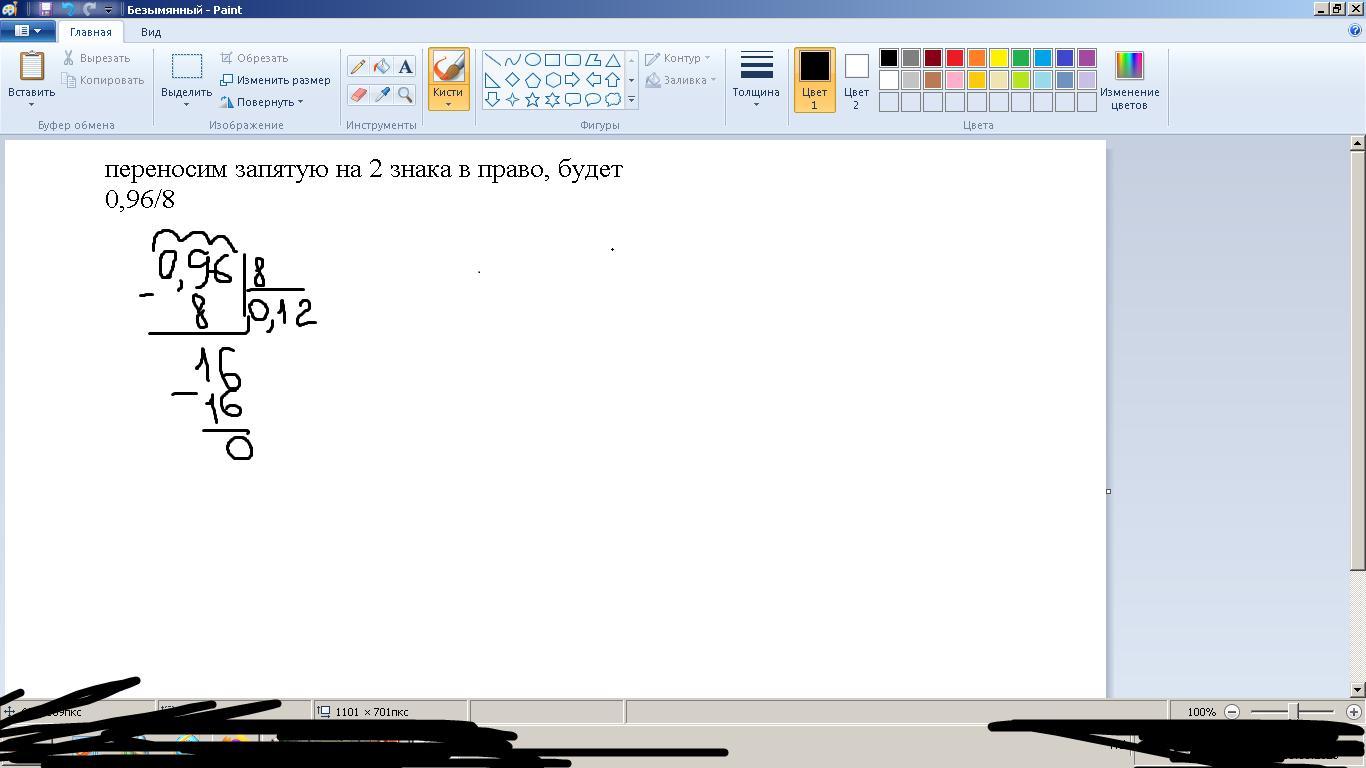Activate Цвет 1 foreground color box
This screenshot has height=768, width=1366.
click(x=814, y=80)
